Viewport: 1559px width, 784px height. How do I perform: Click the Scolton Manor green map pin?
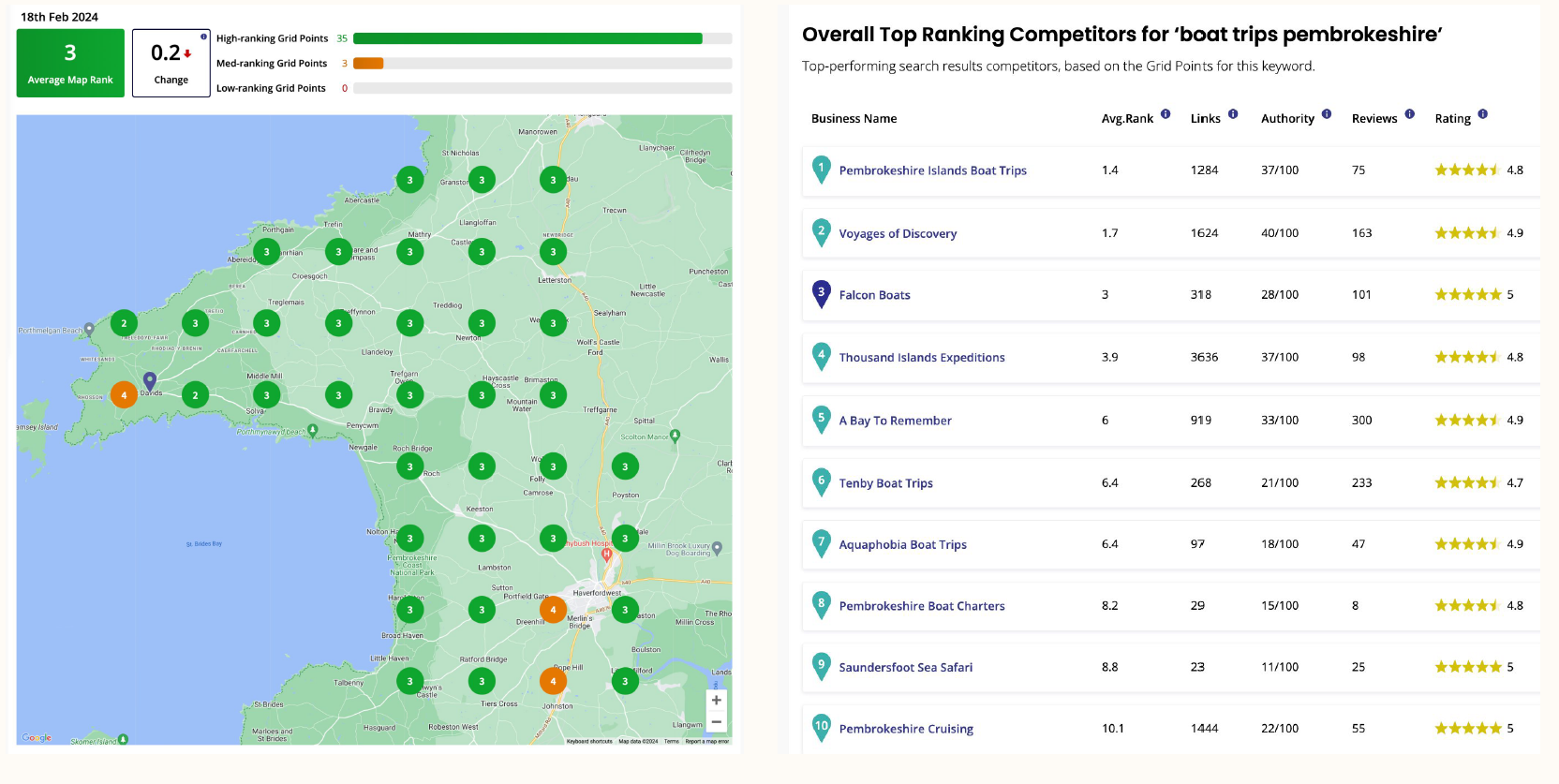click(x=676, y=436)
